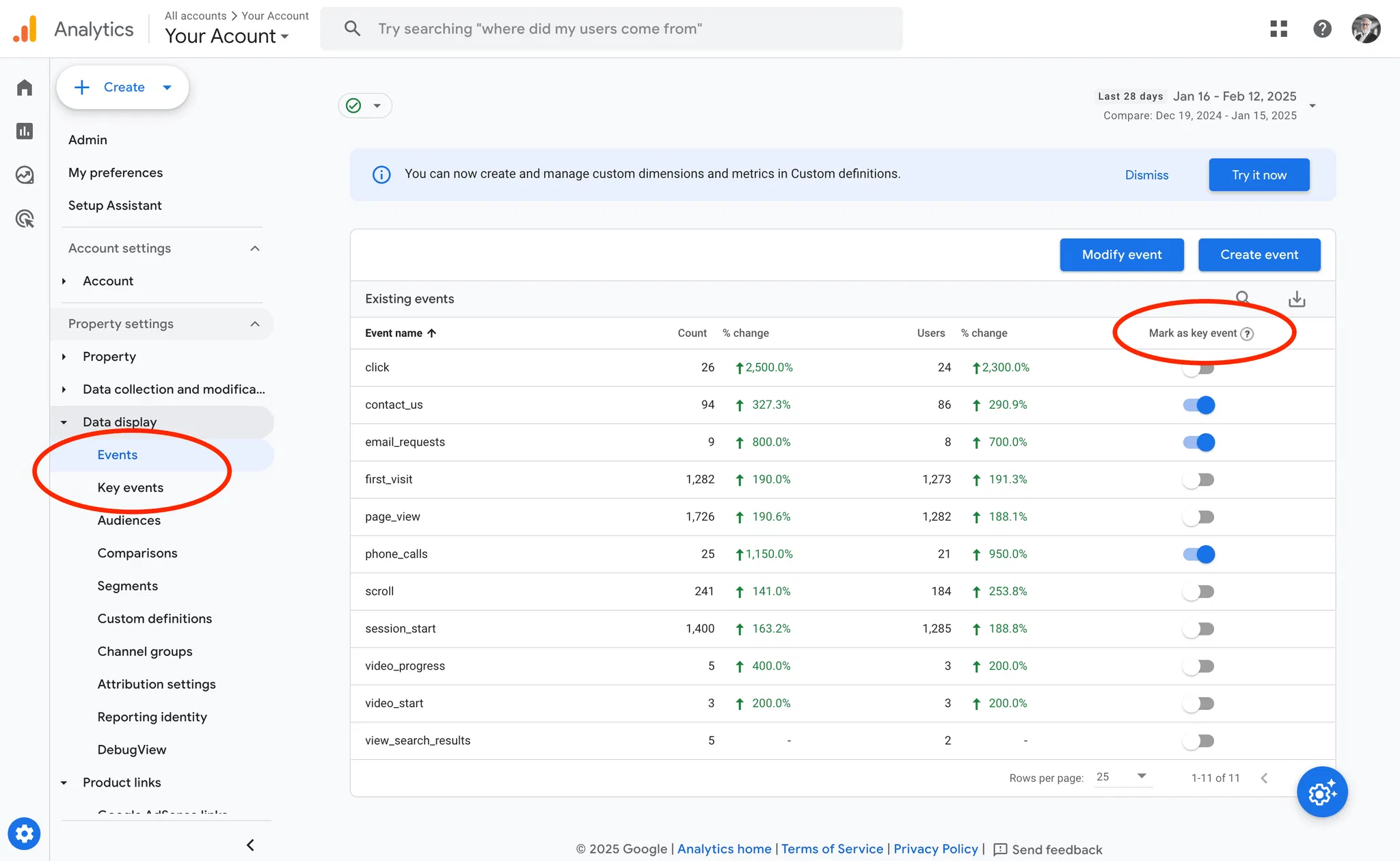Select Key events in the sidebar
Viewport: 1400px width, 861px height.
pyautogui.click(x=131, y=488)
